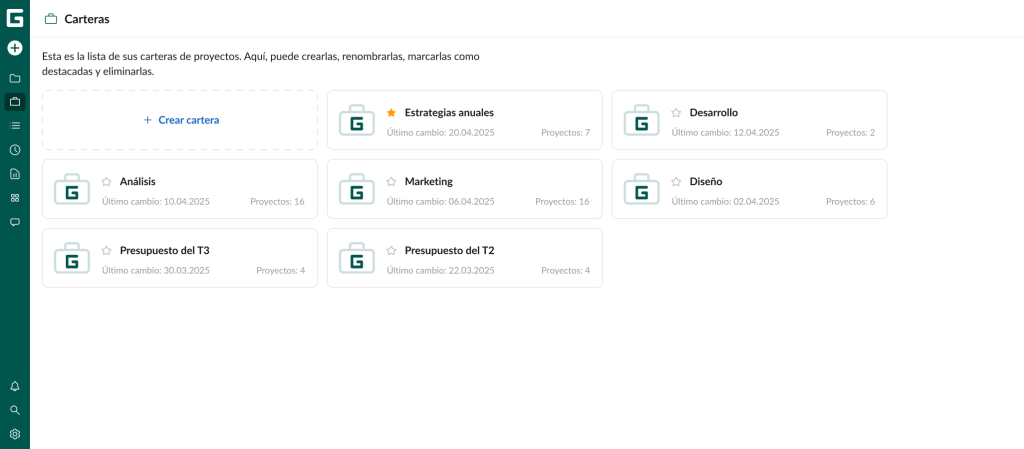Screen dimensions: 1024x449
Task: Click the text Último cambio: 22.03.2025
Action: coord(441,270)
